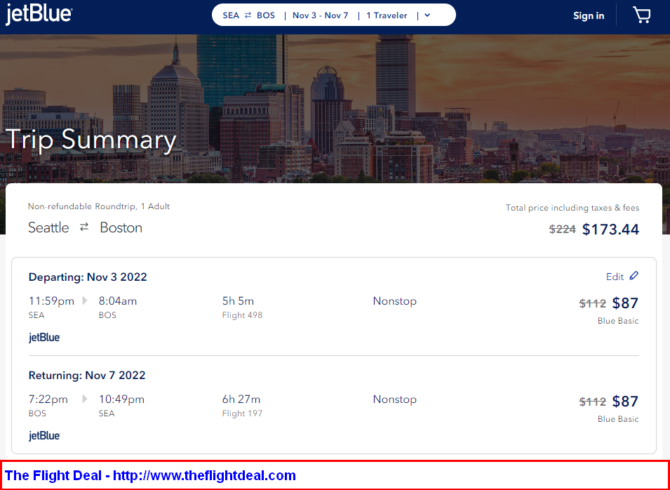Open the shopping cart icon
Viewport: 670px width, 490px height.
pyautogui.click(x=641, y=15)
